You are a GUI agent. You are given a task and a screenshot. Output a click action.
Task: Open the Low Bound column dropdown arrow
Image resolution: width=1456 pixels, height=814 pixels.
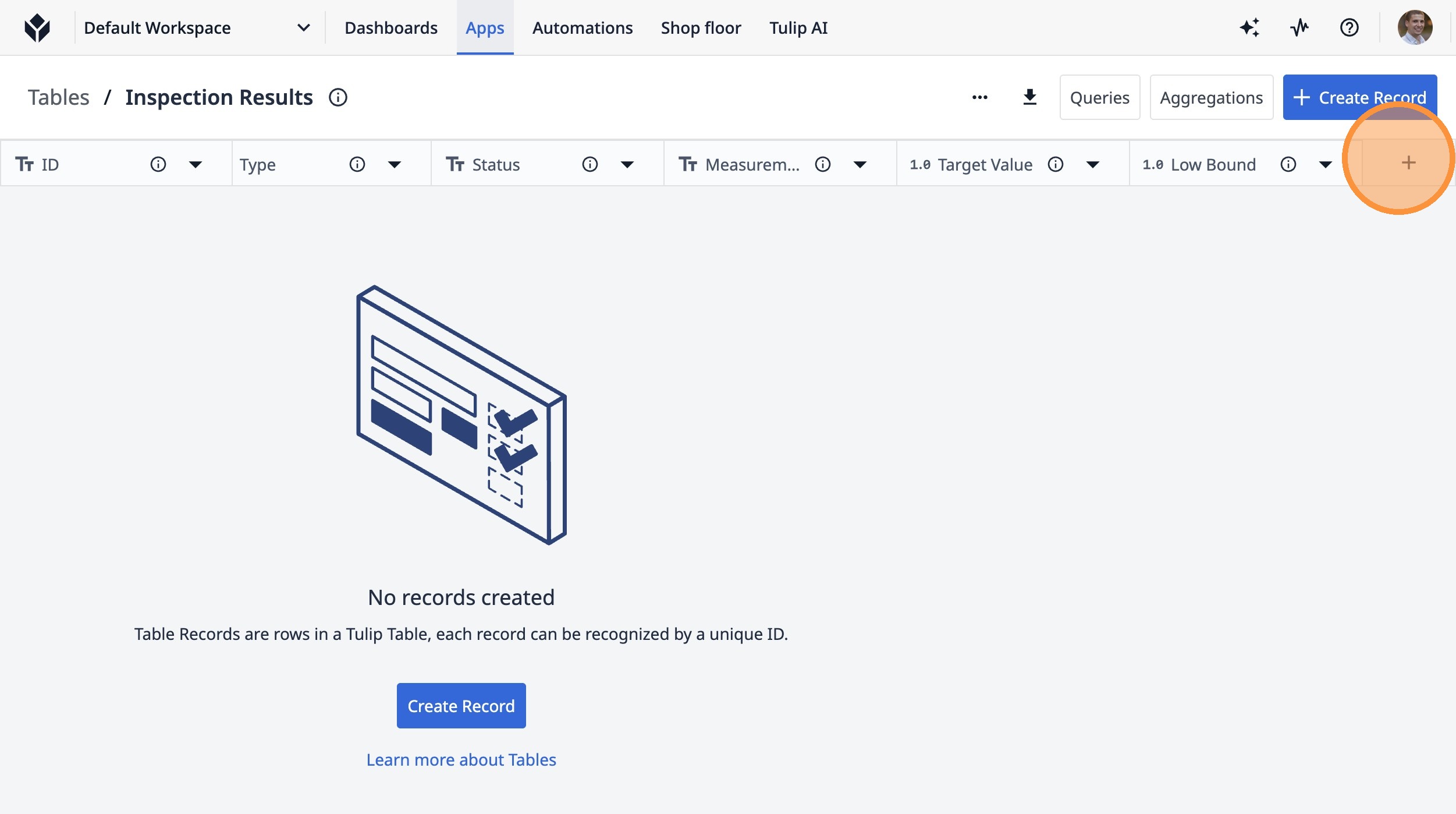(1325, 165)
